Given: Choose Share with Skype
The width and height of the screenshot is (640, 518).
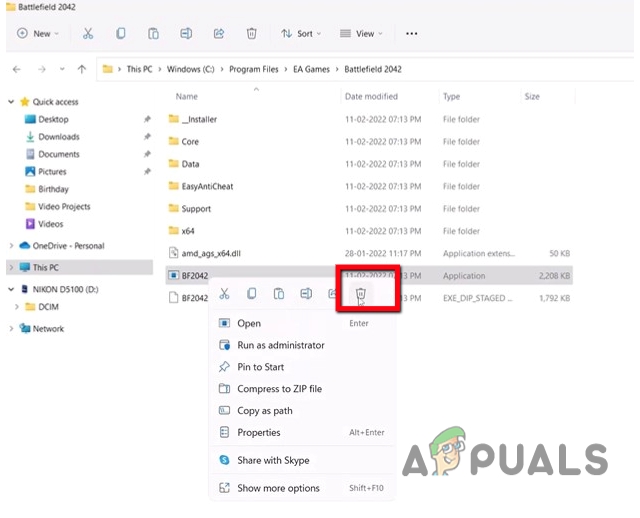Looking at the screenshot, I should pyautogui.click(x=302, y=460).
